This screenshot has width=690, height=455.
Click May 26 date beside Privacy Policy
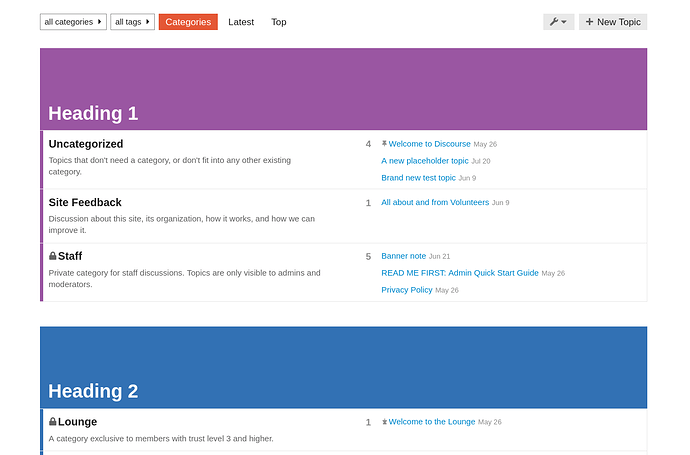pyautogui.click(x=447, y=290)
